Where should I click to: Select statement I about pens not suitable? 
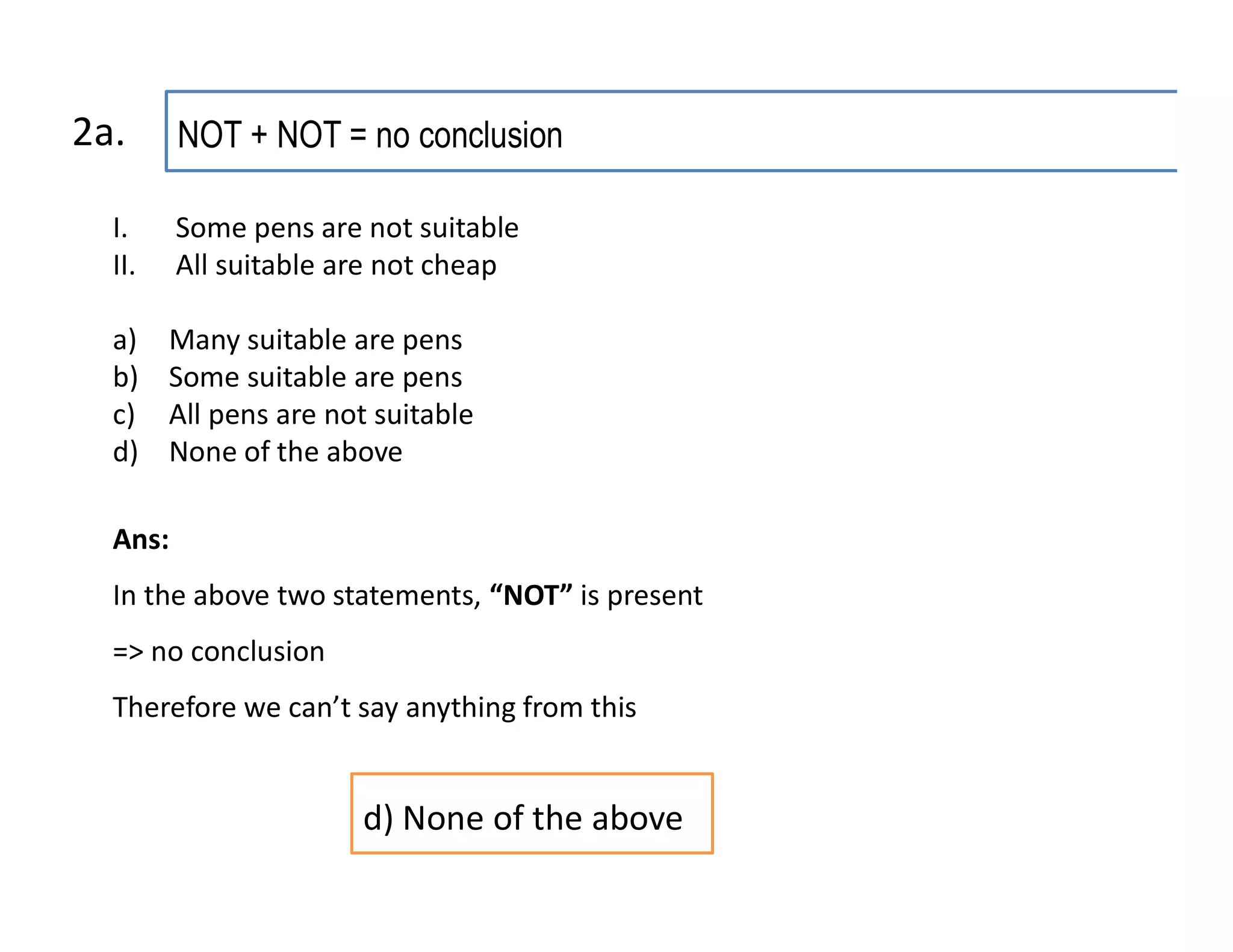(x=347, y=228)
